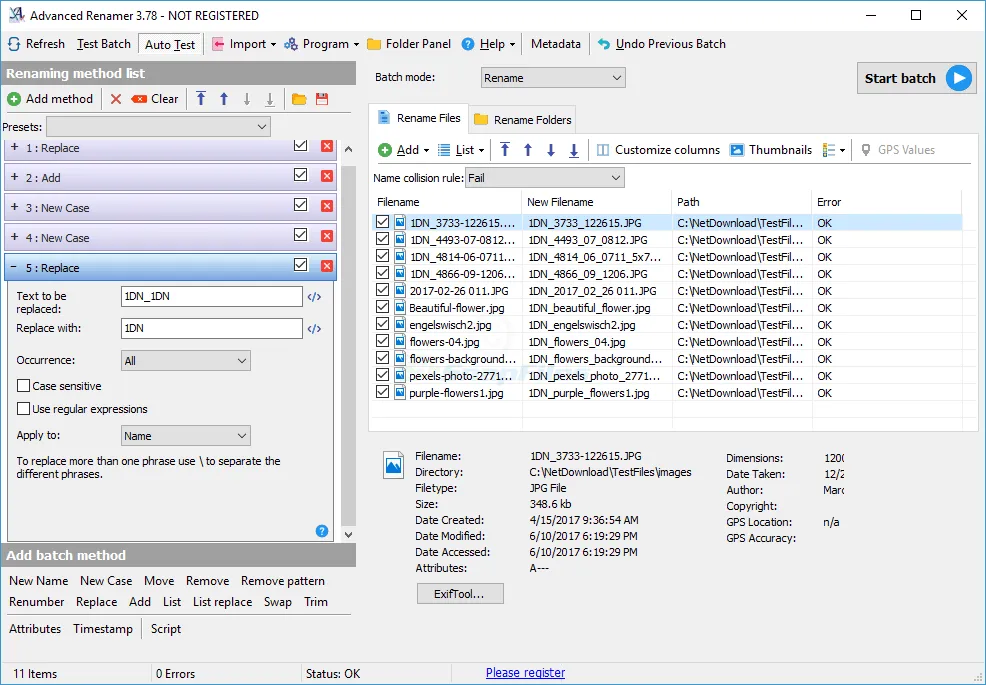The height and width of the screenshot is (685, 986).
Task: Open the Occurrence dropdown
Action: [x=186, y=360]
